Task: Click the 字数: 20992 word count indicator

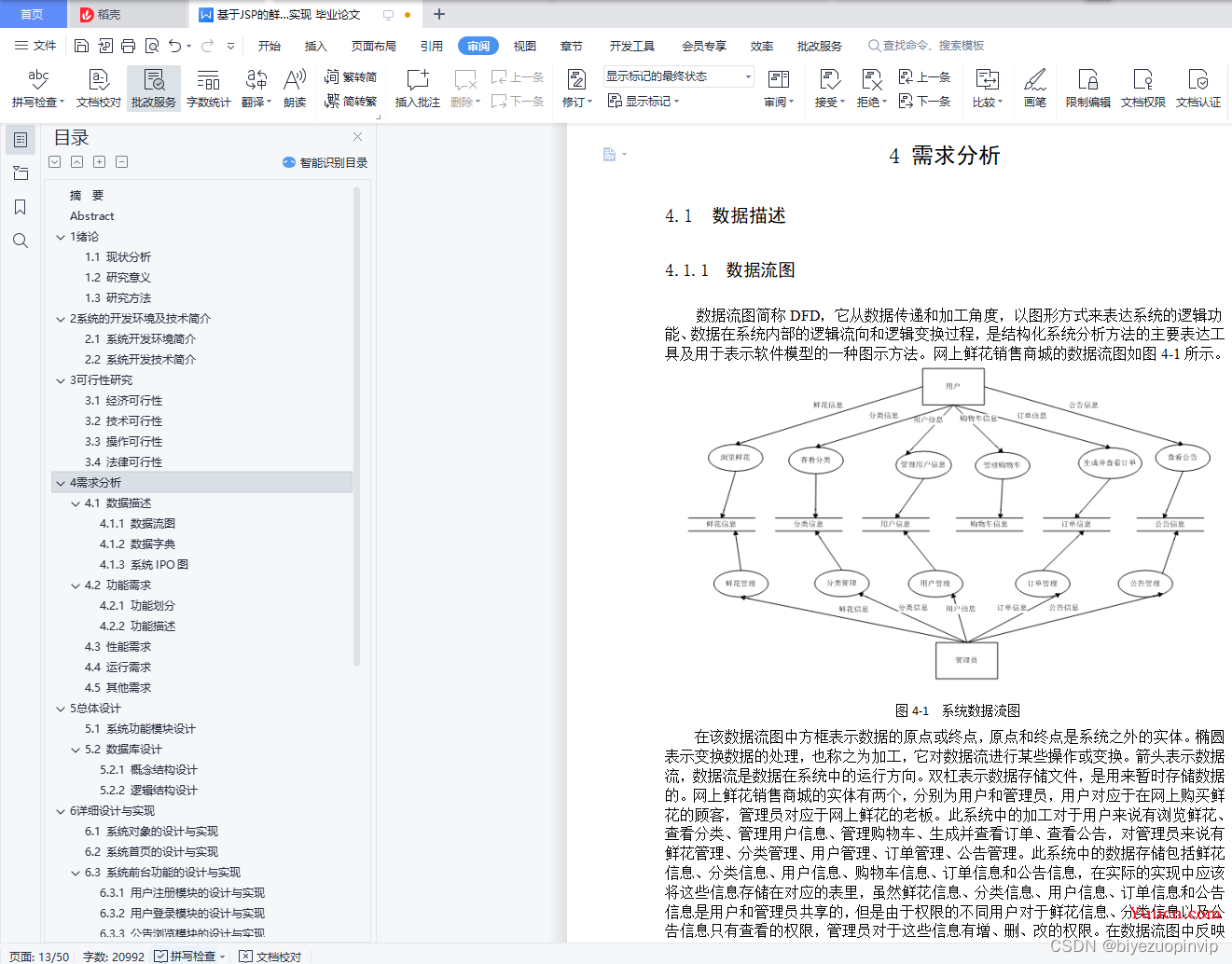Action: point(114,956)
